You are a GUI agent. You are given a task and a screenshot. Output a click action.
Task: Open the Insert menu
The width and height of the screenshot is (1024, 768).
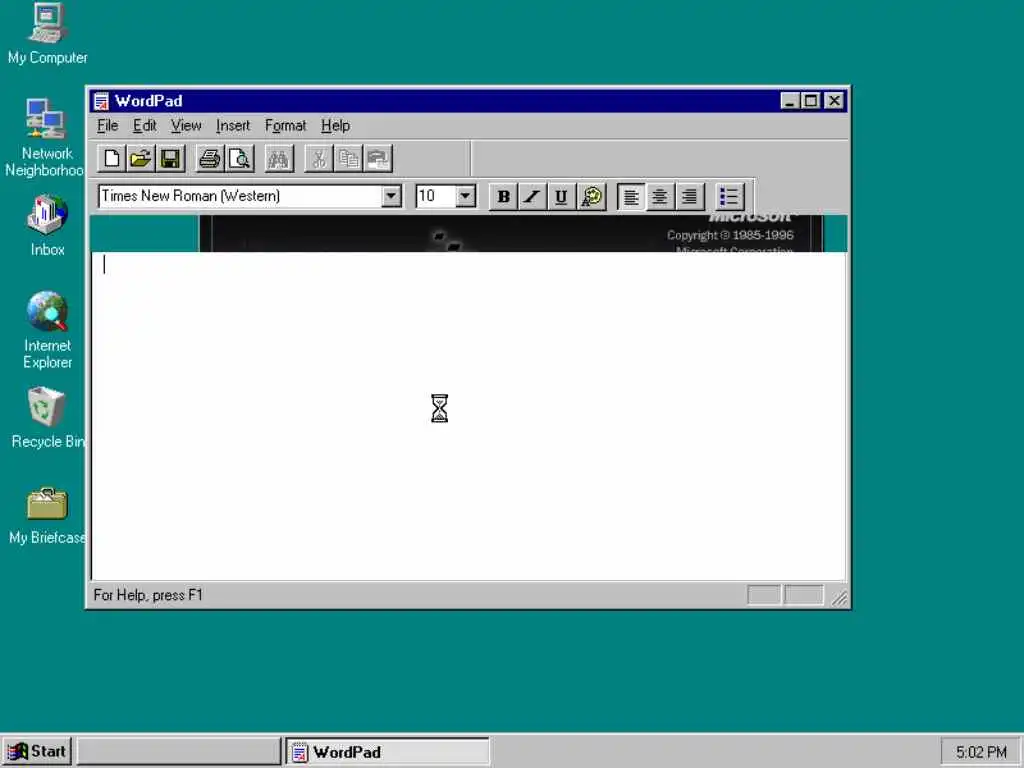coord(233,125)
